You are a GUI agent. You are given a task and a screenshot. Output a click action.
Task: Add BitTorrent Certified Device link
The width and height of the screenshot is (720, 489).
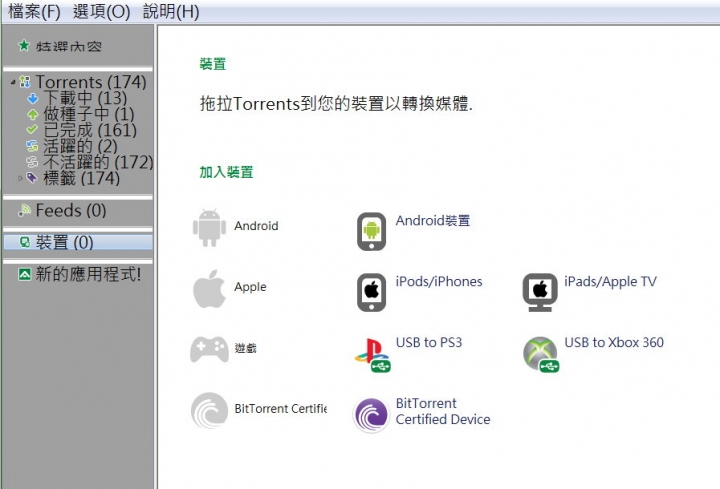tap(443, 411)
